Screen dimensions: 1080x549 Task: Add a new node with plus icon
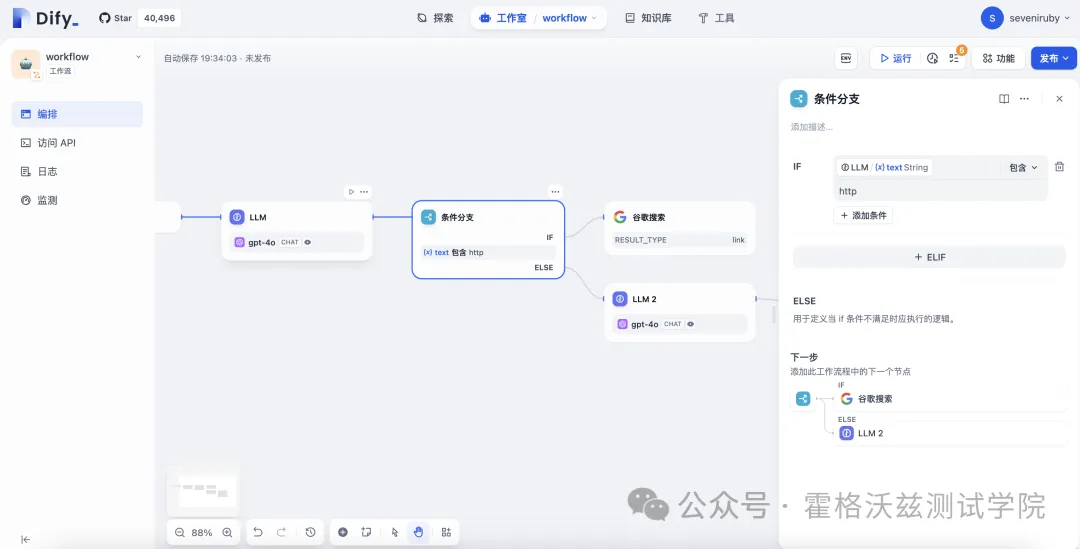click(x=343, y=532)
